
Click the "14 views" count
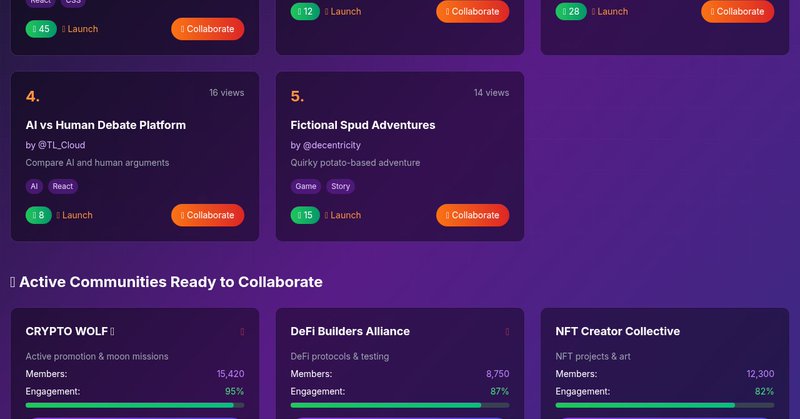click(491, 92)
